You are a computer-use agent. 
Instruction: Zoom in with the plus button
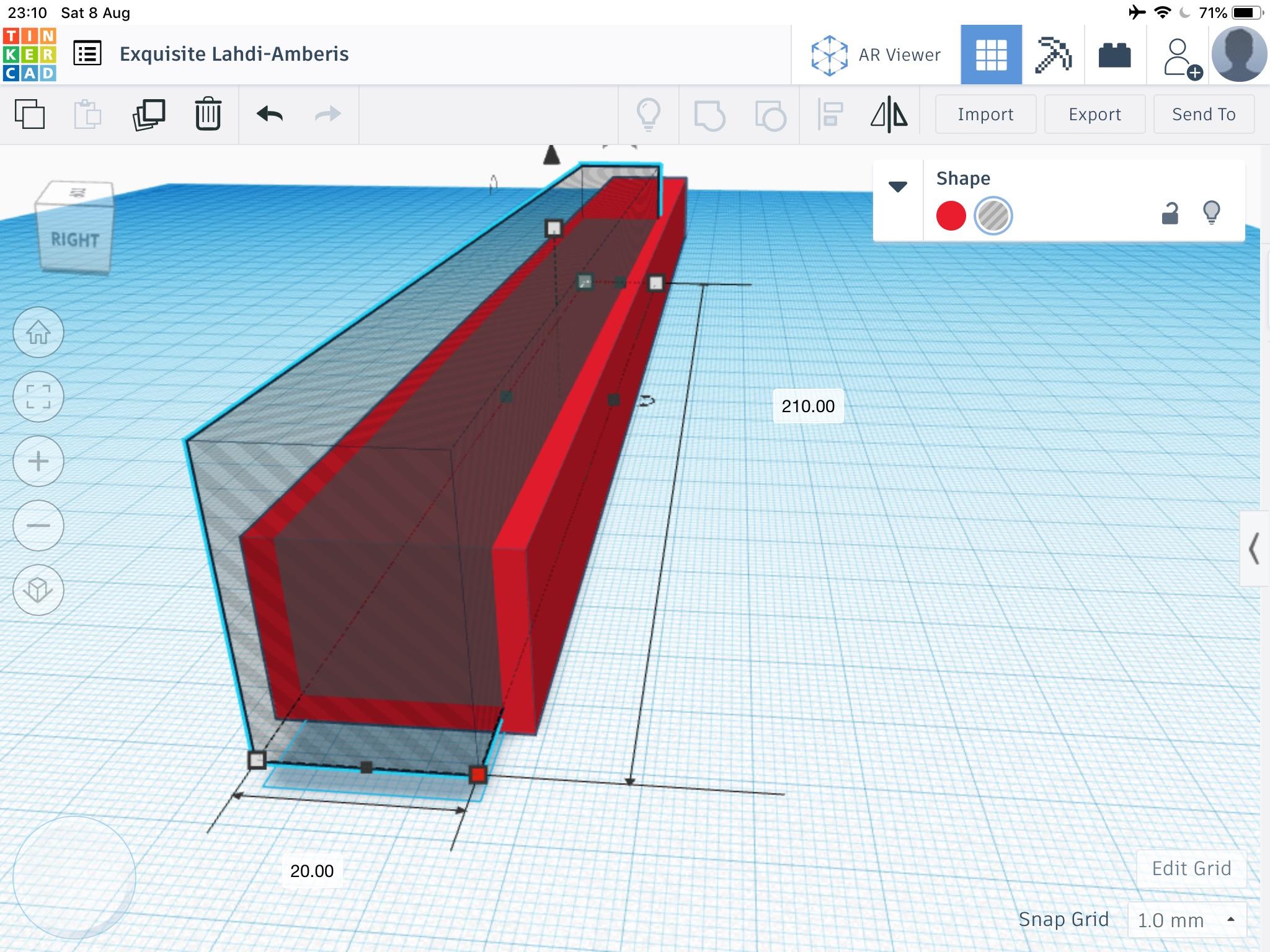point(38,461)
